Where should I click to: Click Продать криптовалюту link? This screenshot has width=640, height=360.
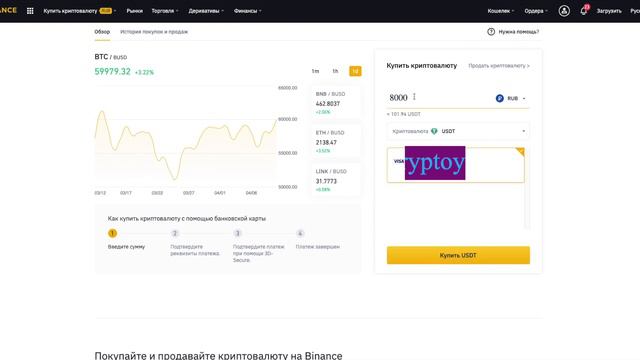click(x=499, y=66)
